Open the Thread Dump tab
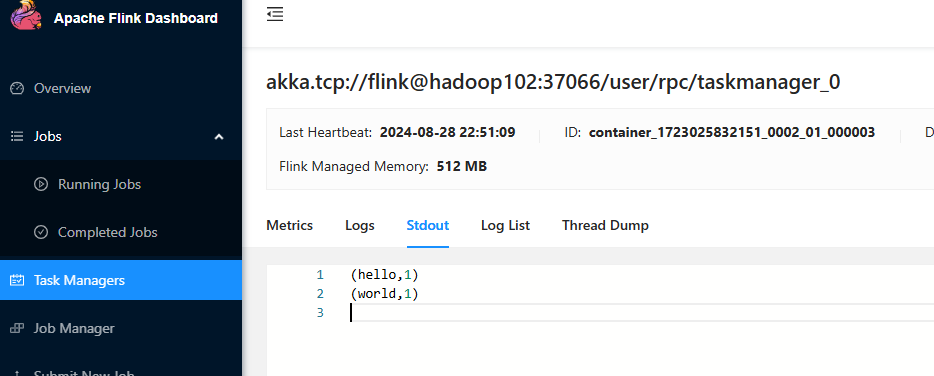 [605, 225]
